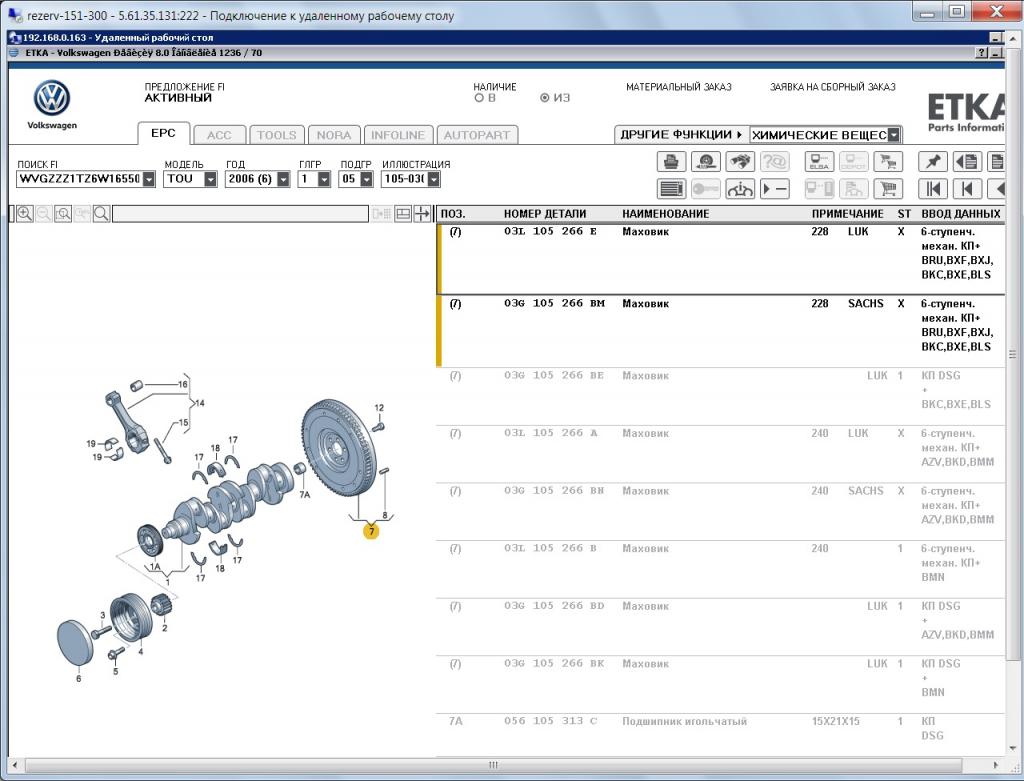1024x781 pixels.
Task: Click the ETKA help question mark button
Action: (x=982, y=53)
